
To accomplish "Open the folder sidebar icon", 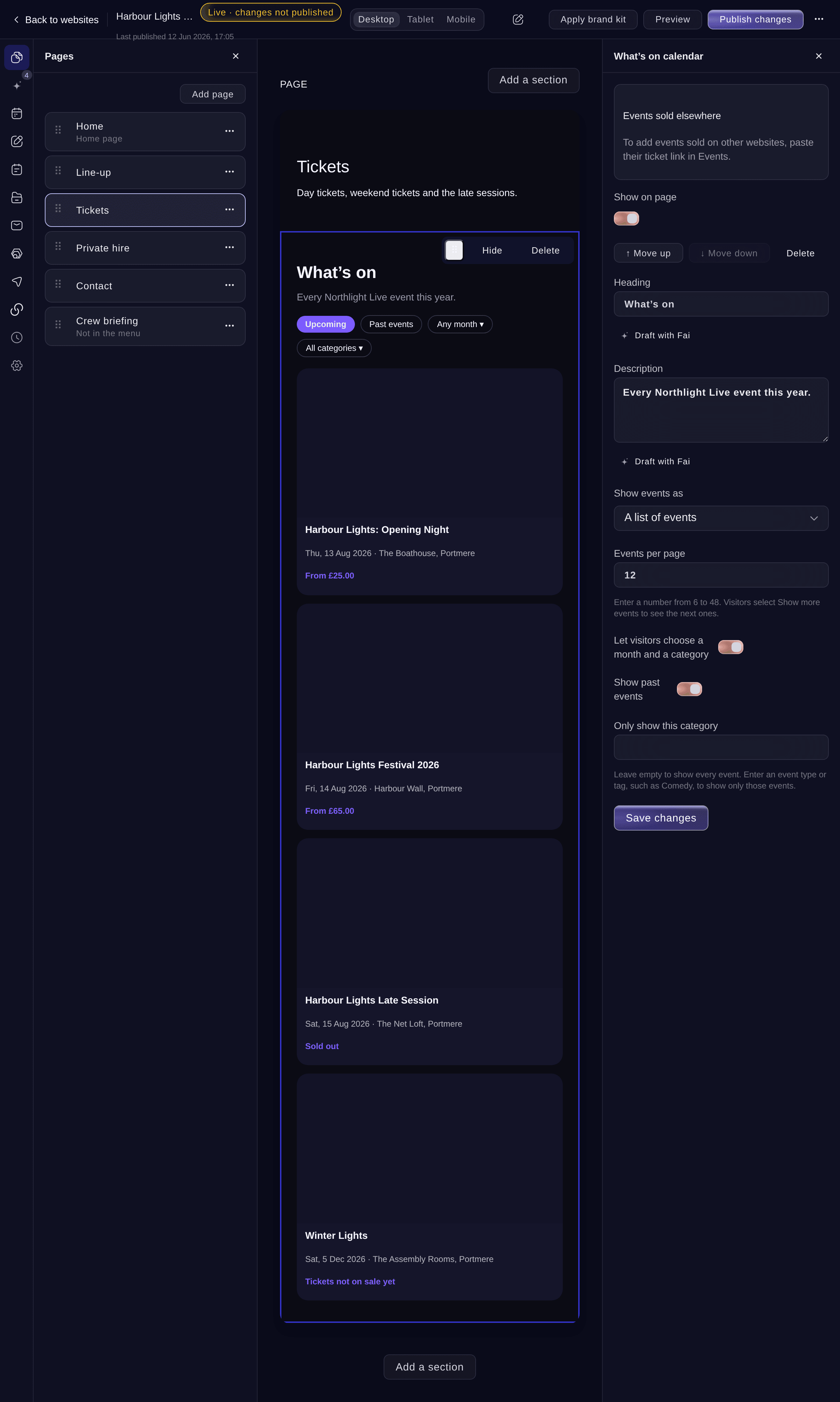I will (x=17, y=197).
